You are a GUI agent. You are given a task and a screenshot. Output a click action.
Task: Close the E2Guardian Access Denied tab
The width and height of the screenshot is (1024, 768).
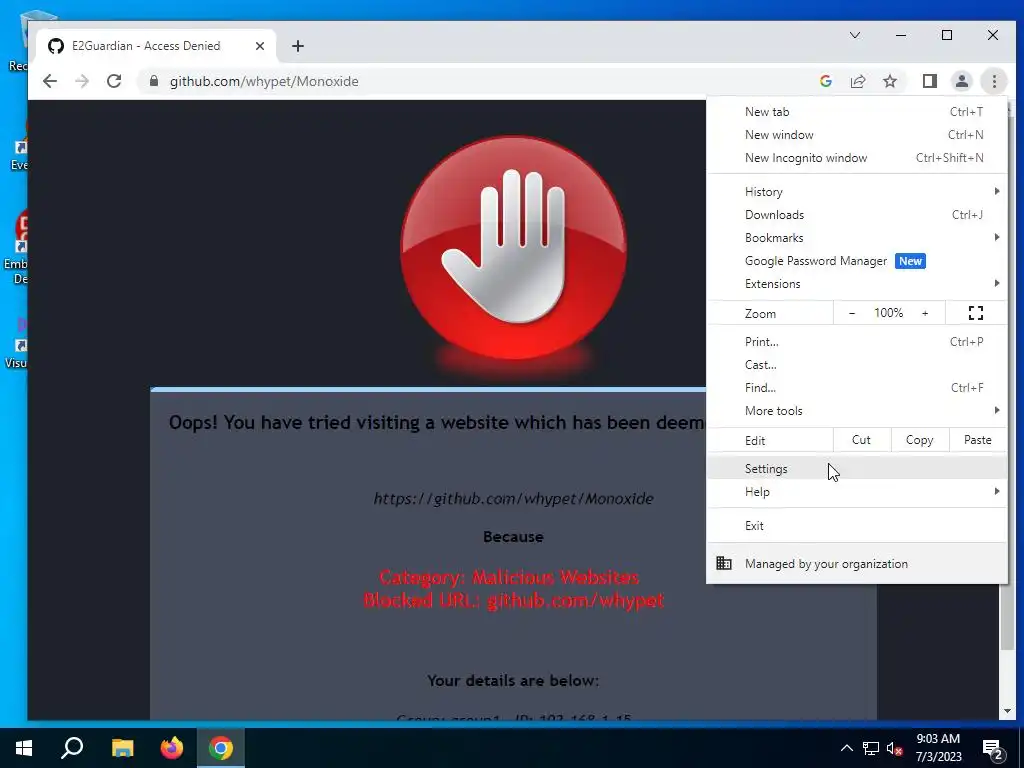260,46
